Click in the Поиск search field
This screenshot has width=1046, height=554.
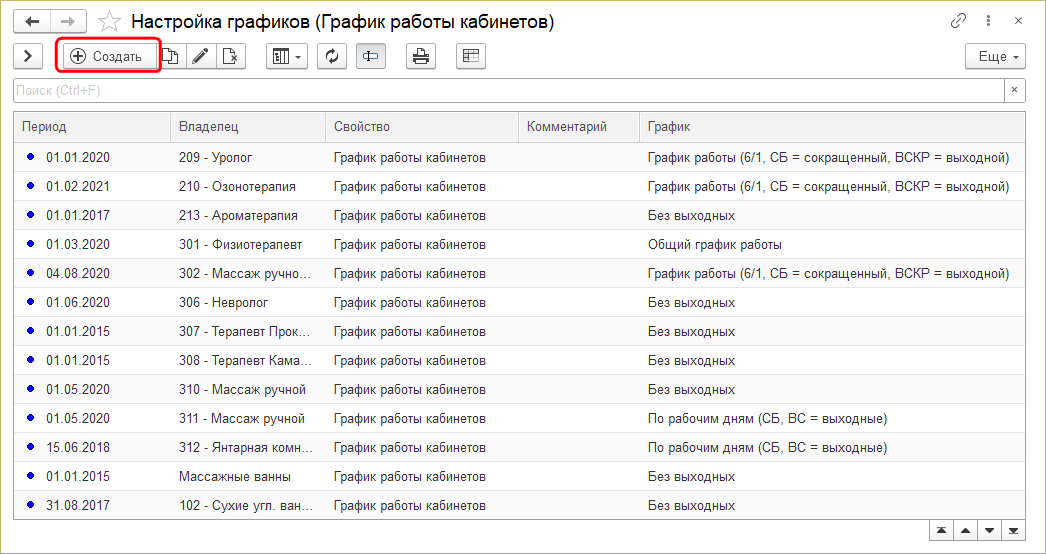[x=500, y=91]
